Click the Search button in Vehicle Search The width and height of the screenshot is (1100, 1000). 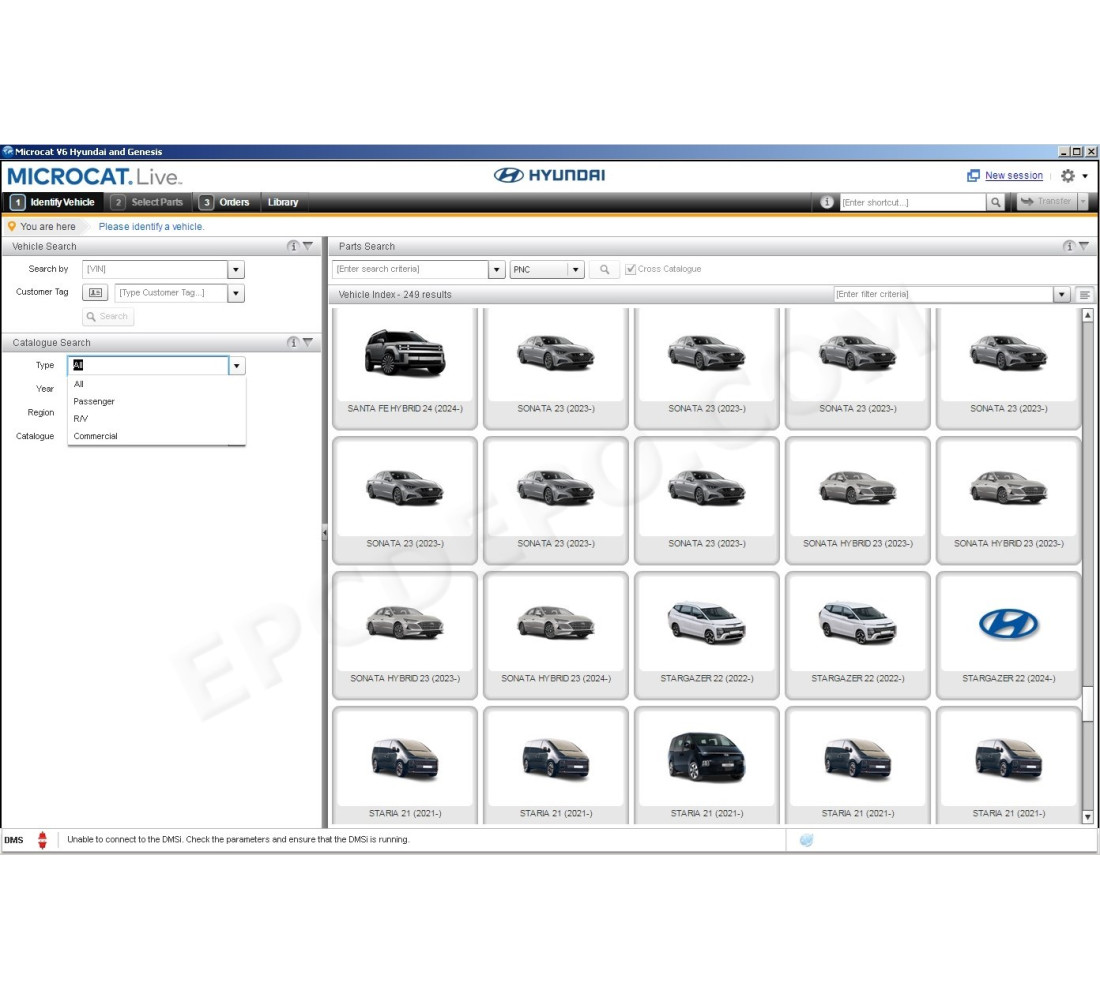[107, 316]
